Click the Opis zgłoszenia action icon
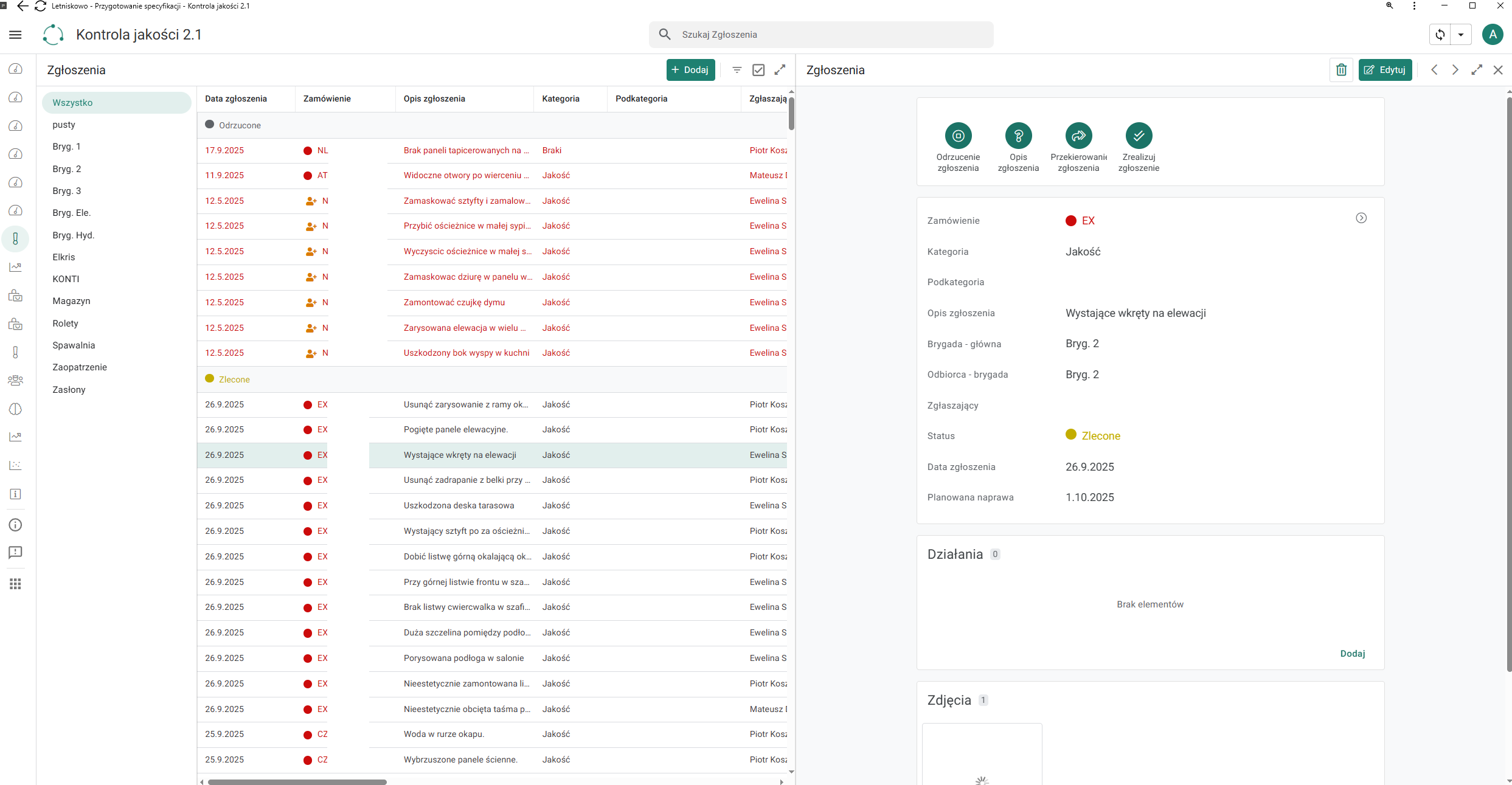This screenshot has width=1512, height=785. [x=1018, y=136]
